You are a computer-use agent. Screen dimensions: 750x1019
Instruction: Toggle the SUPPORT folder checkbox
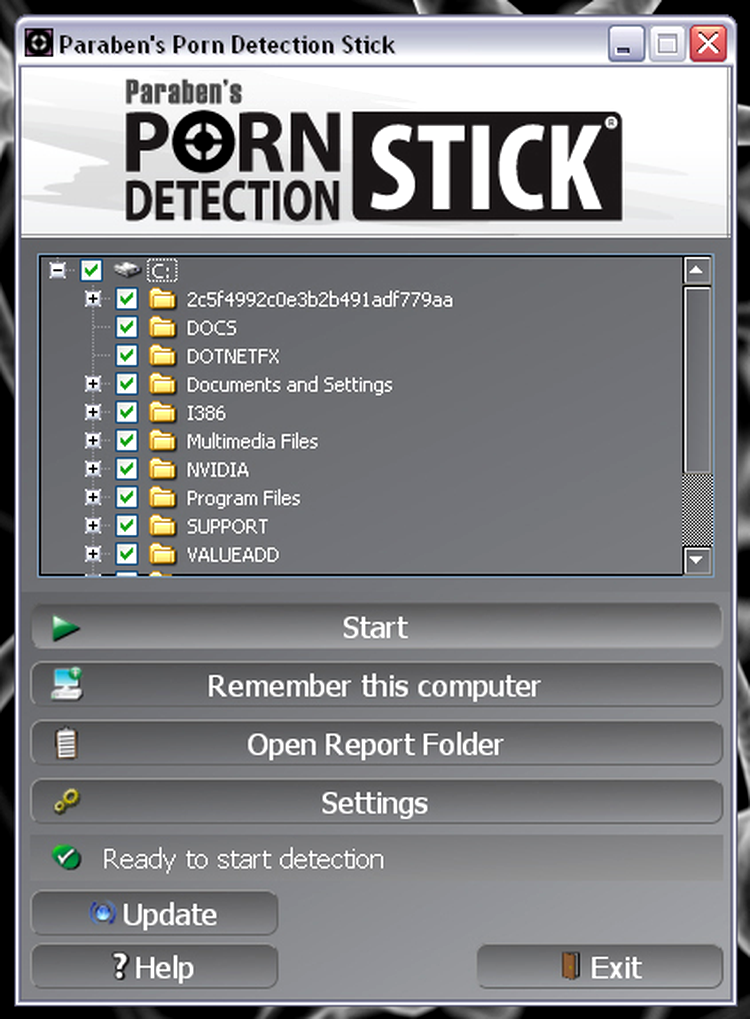coord(127,526)
